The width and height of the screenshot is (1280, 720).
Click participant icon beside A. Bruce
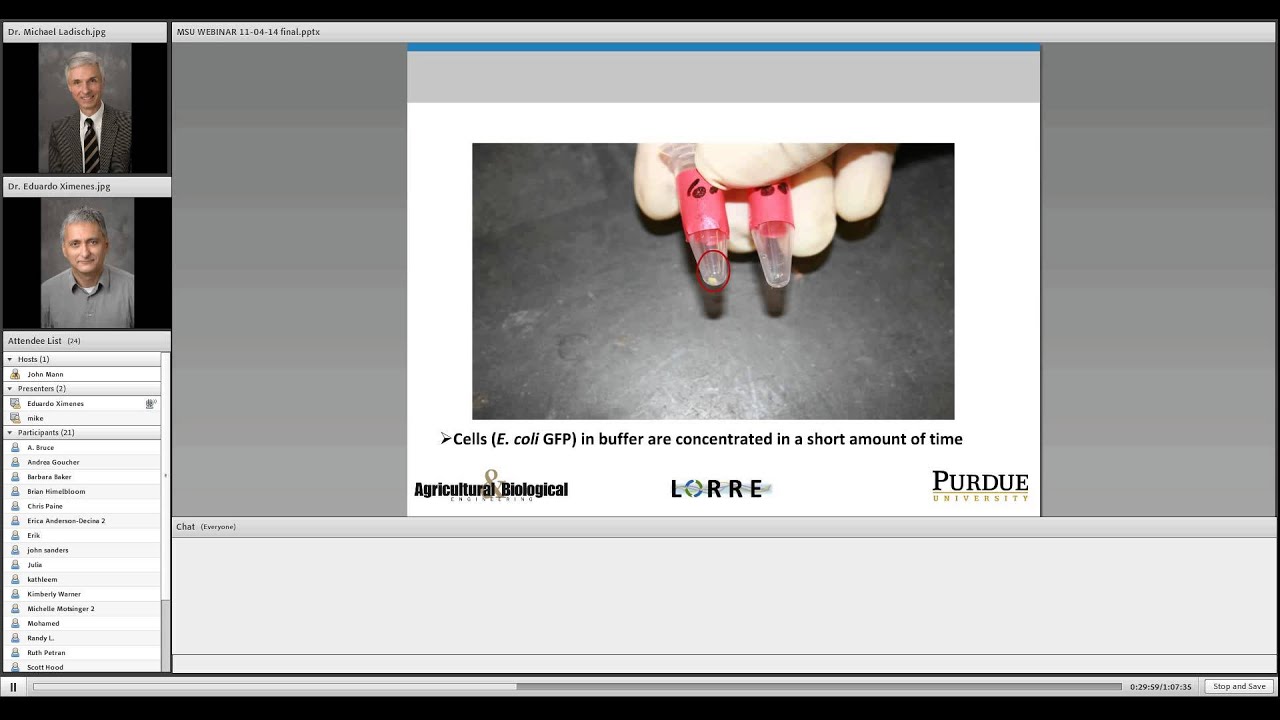[15, 447]
